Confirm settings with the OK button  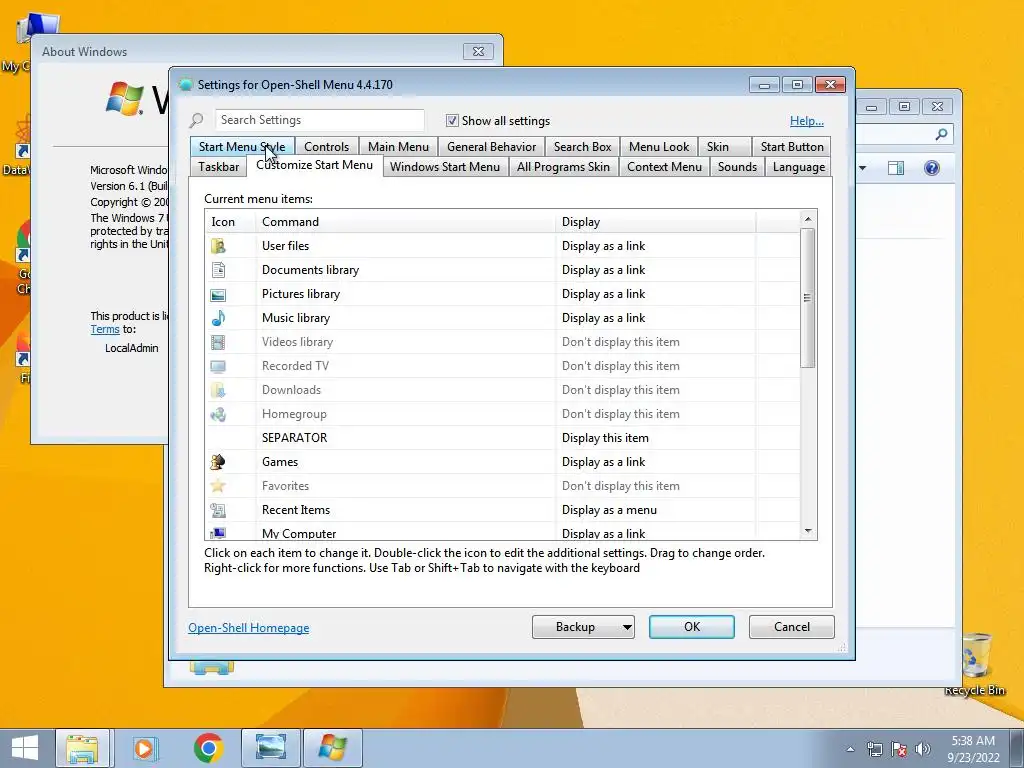tap(692, 627)
